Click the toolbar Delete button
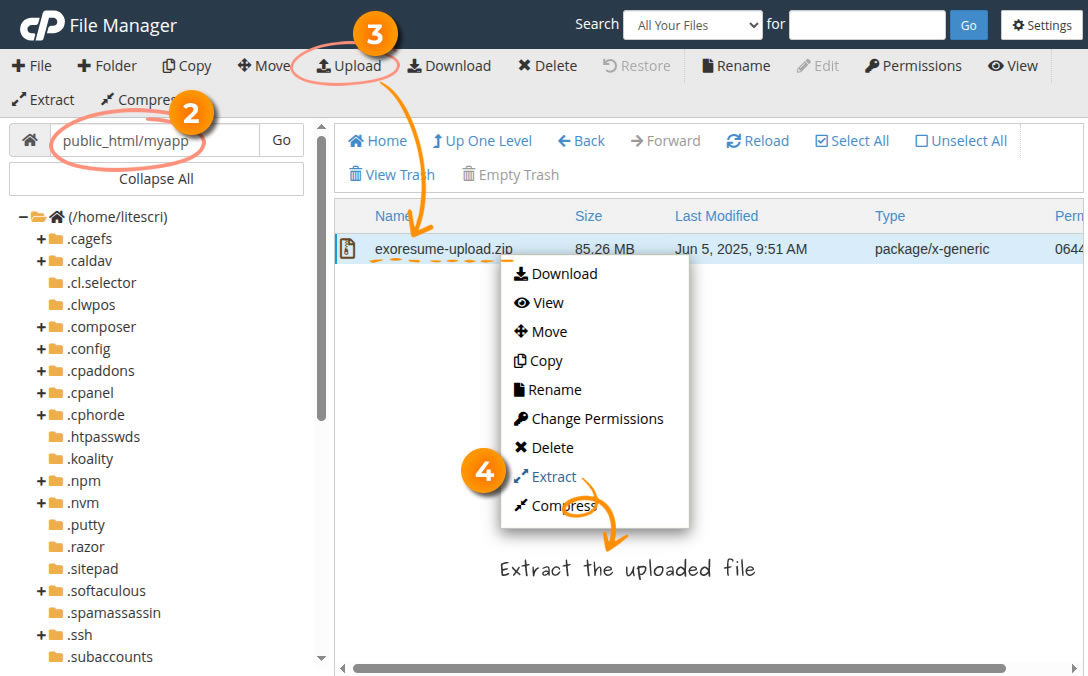The width and height of the screenshot is (1088, 676). coord(547,66)
